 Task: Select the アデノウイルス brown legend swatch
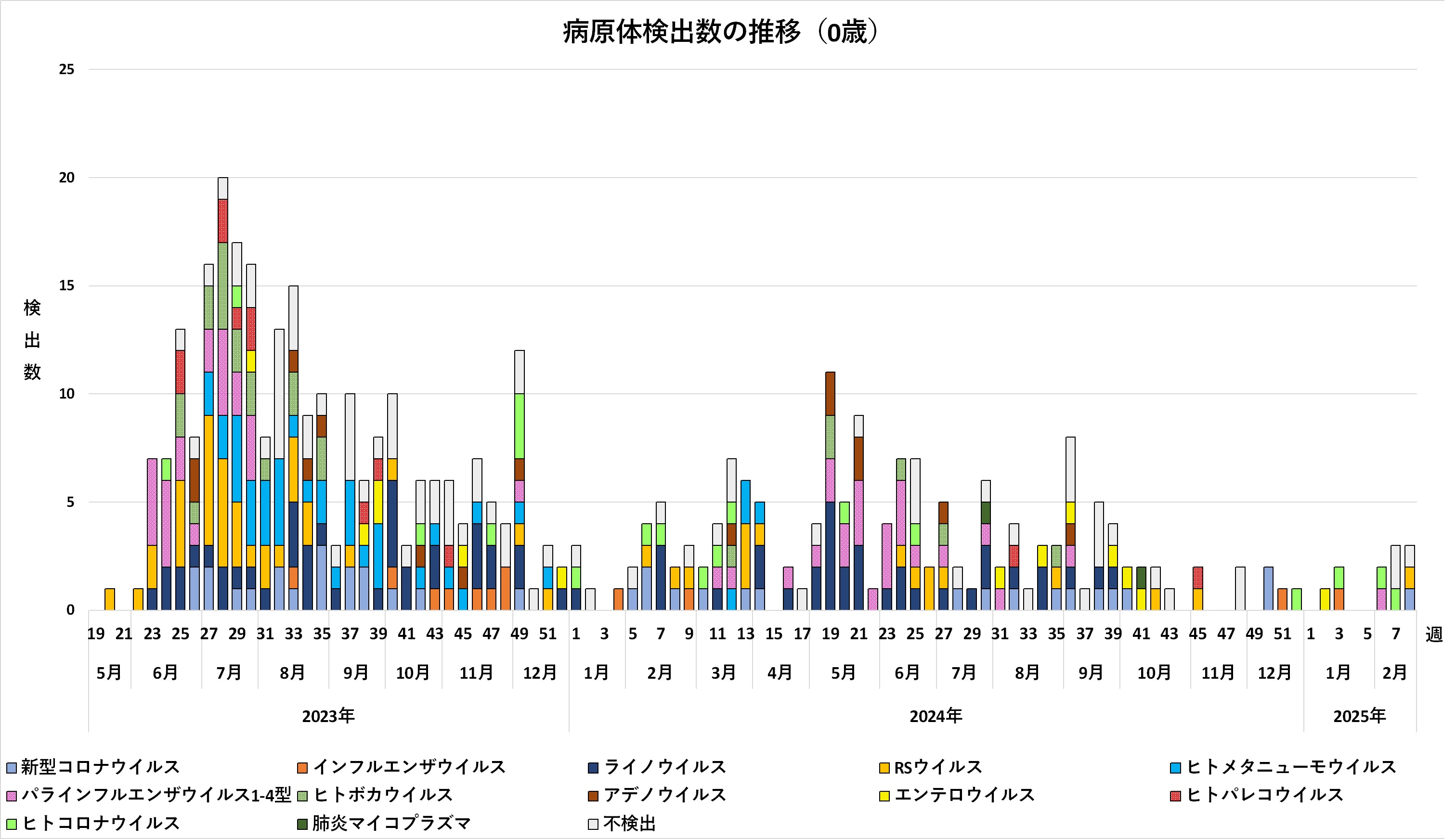click(593, 796)
